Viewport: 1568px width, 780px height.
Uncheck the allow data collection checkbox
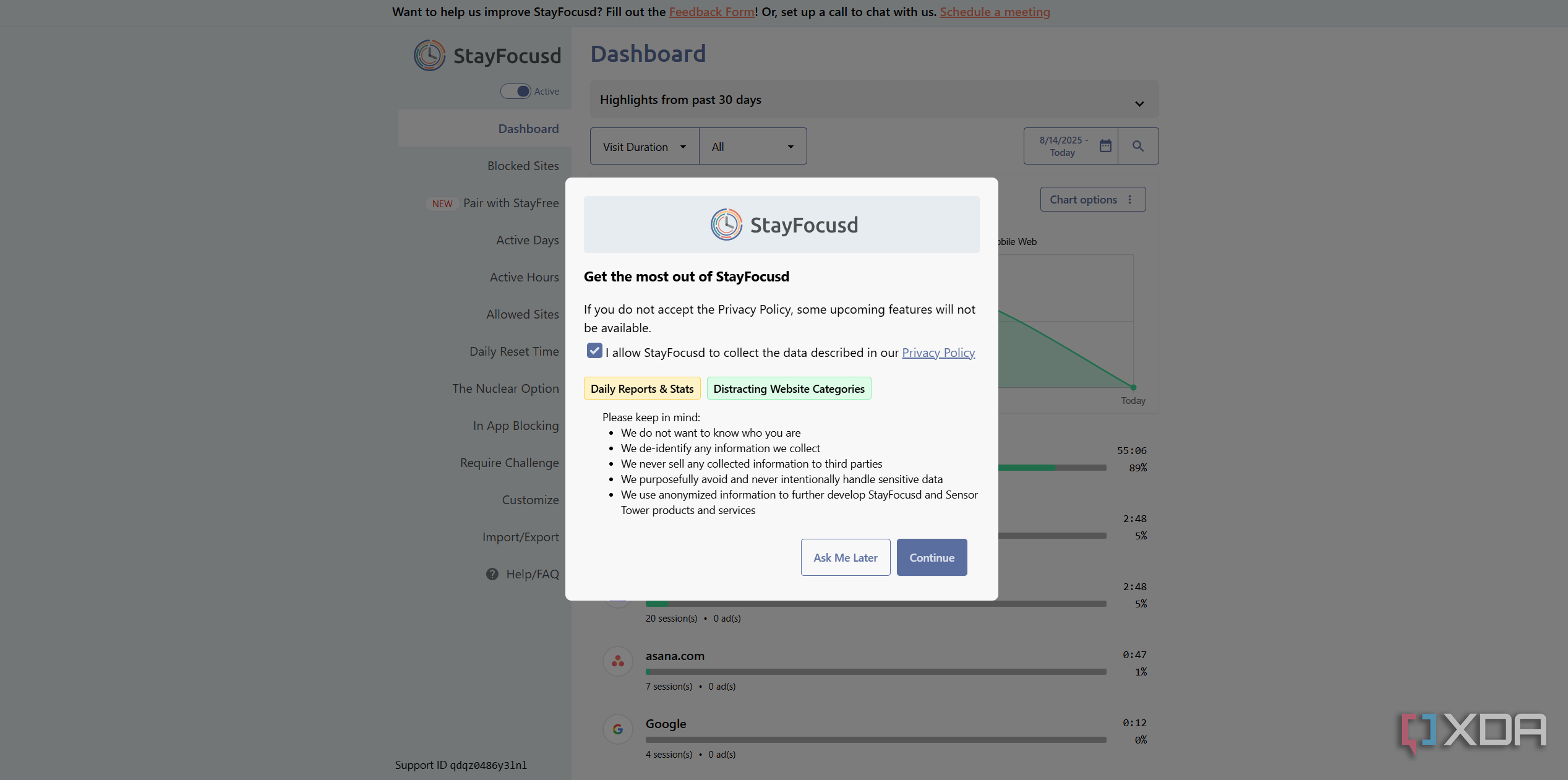click(594, 351)
